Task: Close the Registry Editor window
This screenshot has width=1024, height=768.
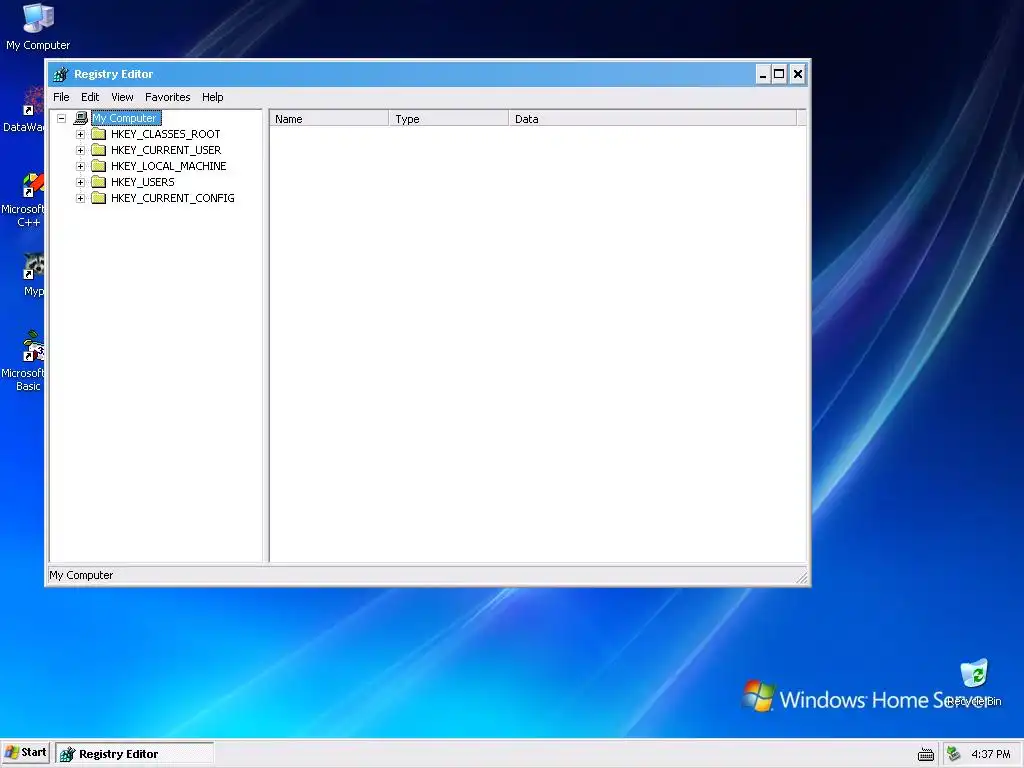Action: [797, 74]
